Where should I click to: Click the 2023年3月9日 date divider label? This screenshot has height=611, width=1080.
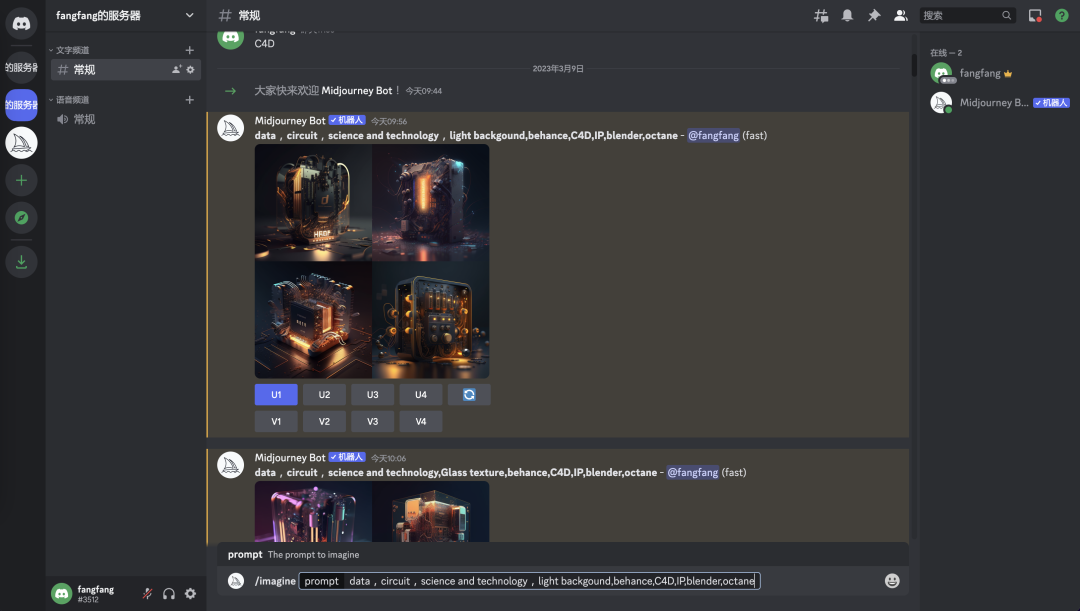558,69
